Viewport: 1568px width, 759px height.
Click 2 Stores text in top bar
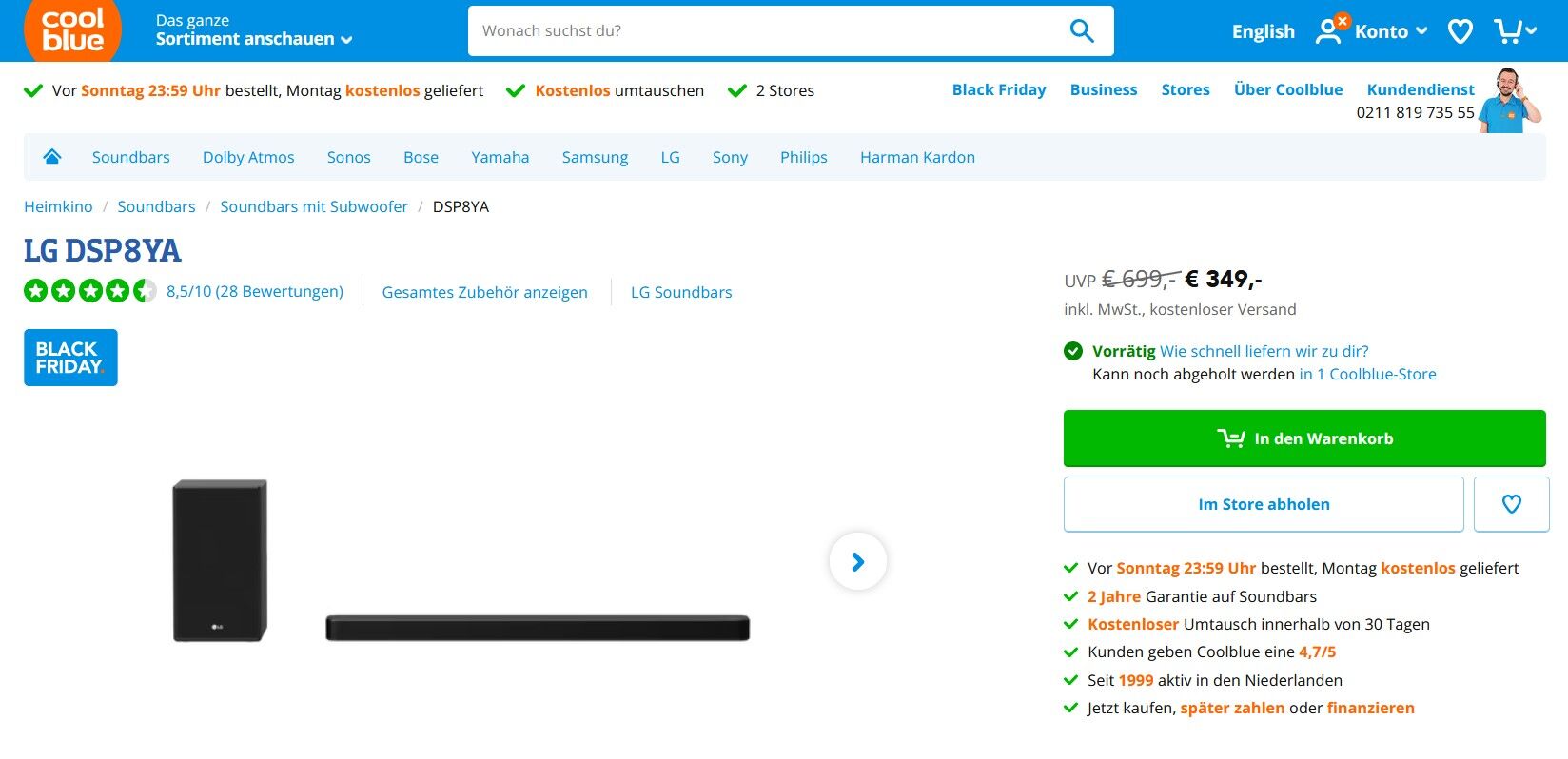(785, 90)
